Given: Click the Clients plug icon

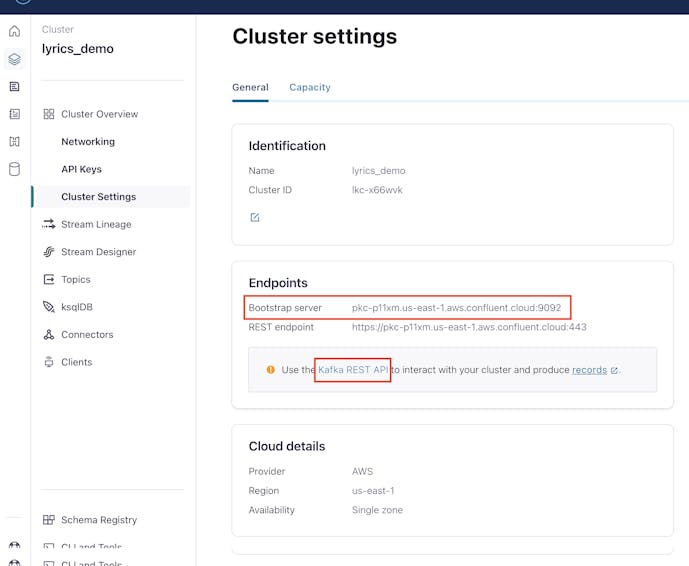Looking at the screenshot, I should tap(49, 362).
